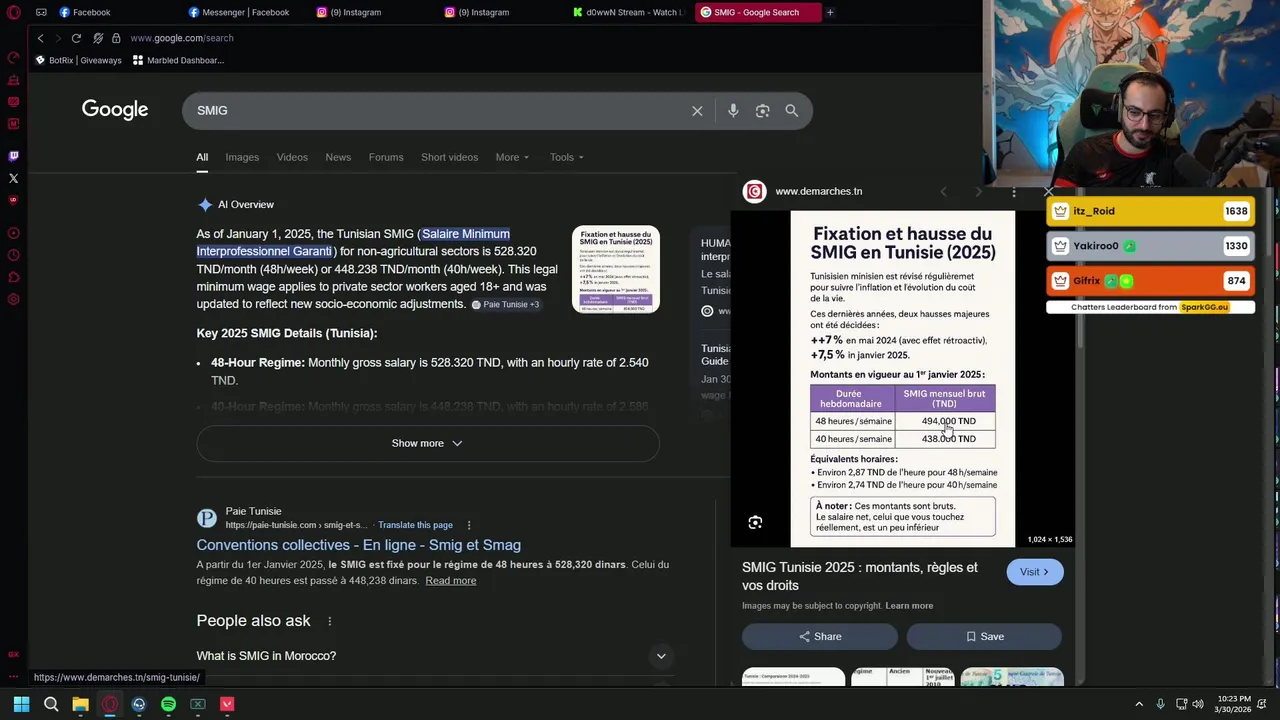This screenshot has height=720, width=1280.
Task: Open the SMIG infographic thumbnail in AI Overview
Action: click(616, 269)
